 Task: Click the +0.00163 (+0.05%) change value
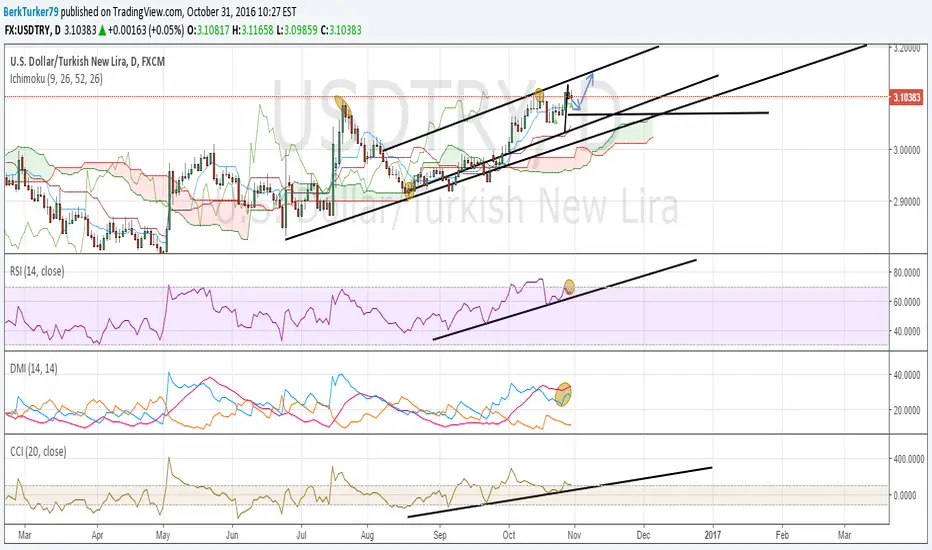(146, 30)
